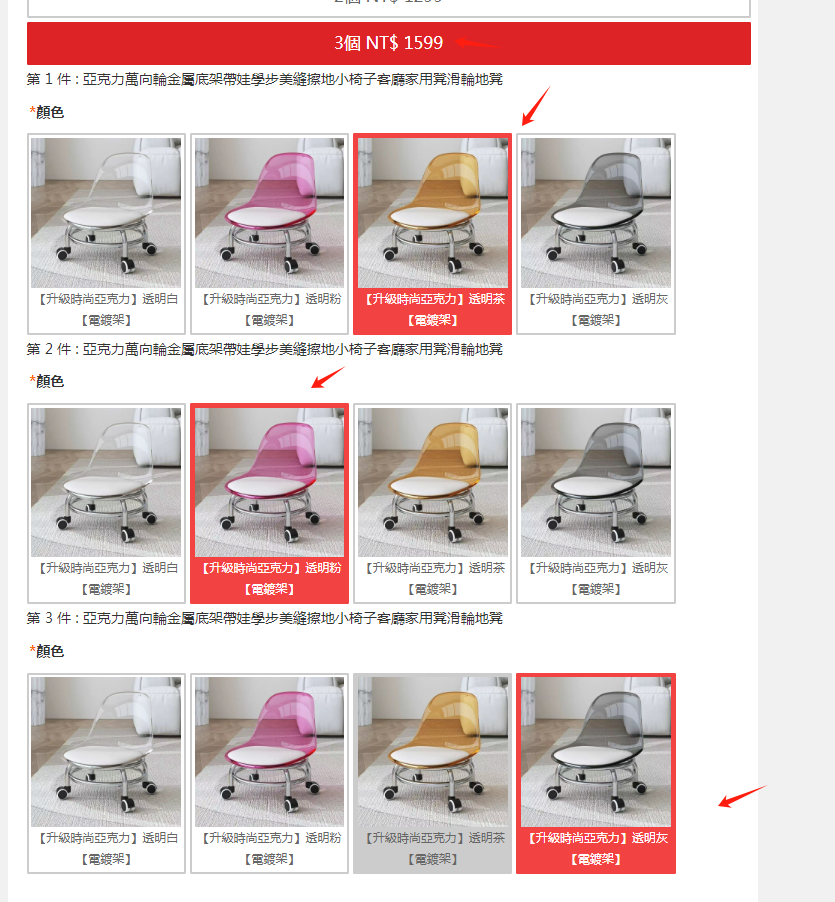
Task: Click clear chair thumbnail in third row
Action: pyautogui.click(x=106, y=752)
